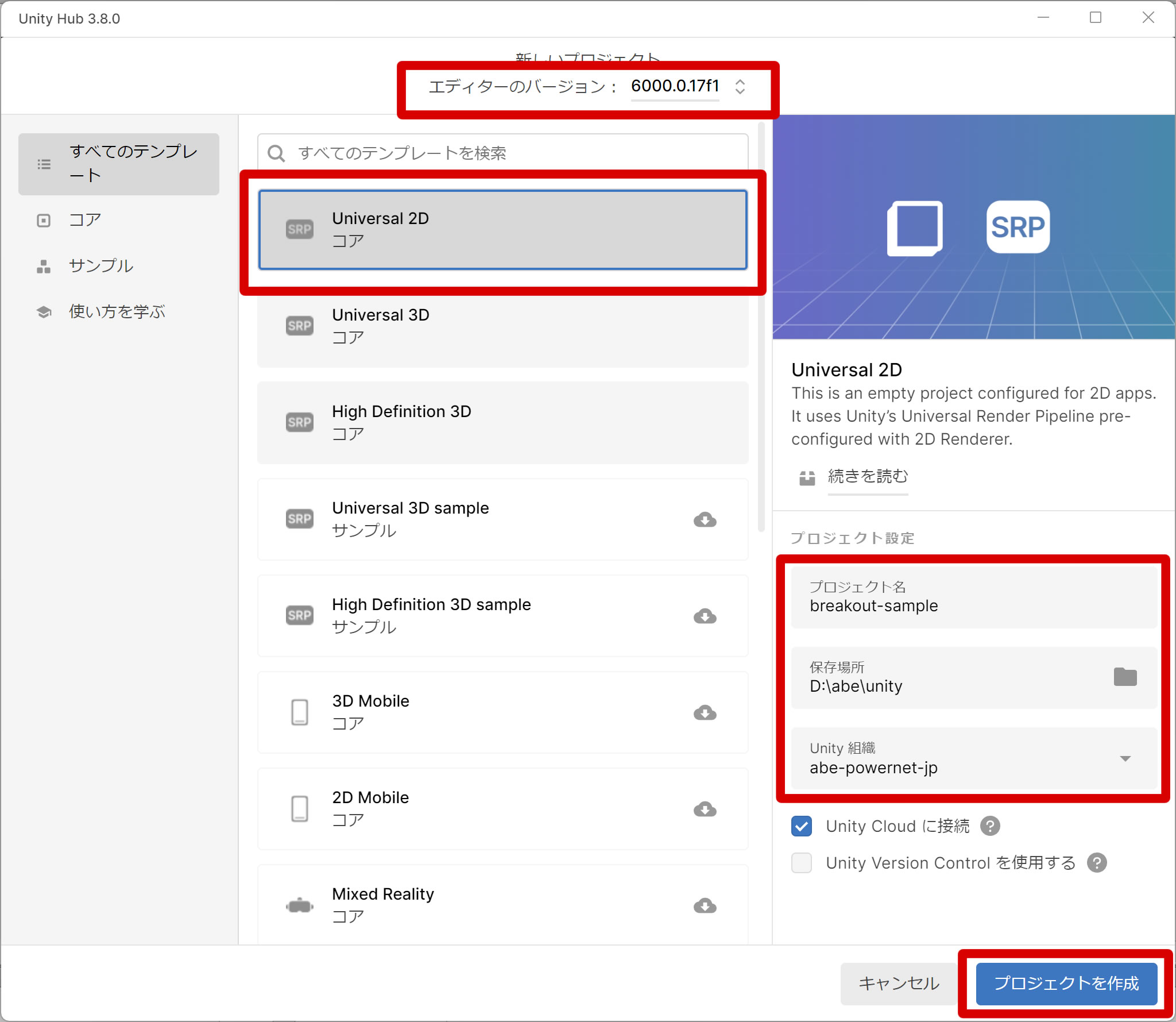Click the プロジェクトを作成 button

point(1066,984)
